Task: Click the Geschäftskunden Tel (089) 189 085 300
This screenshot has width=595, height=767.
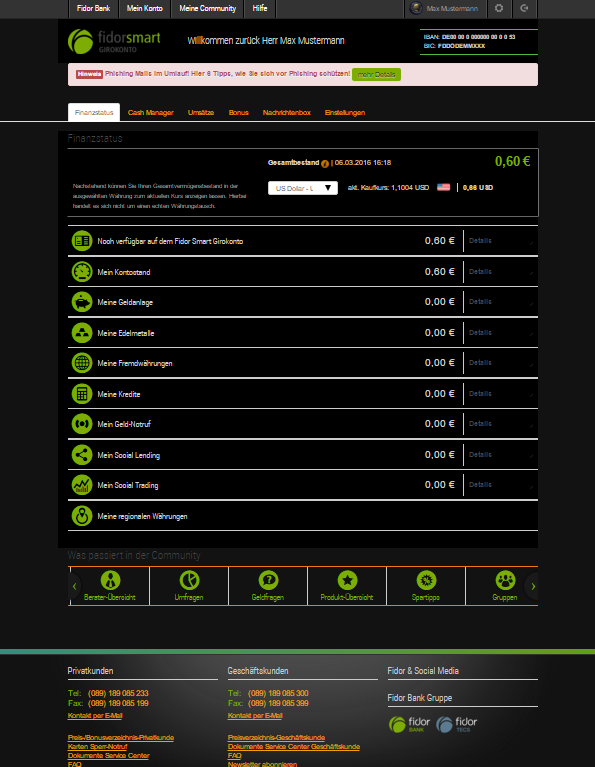Action: tap(278, 694)
